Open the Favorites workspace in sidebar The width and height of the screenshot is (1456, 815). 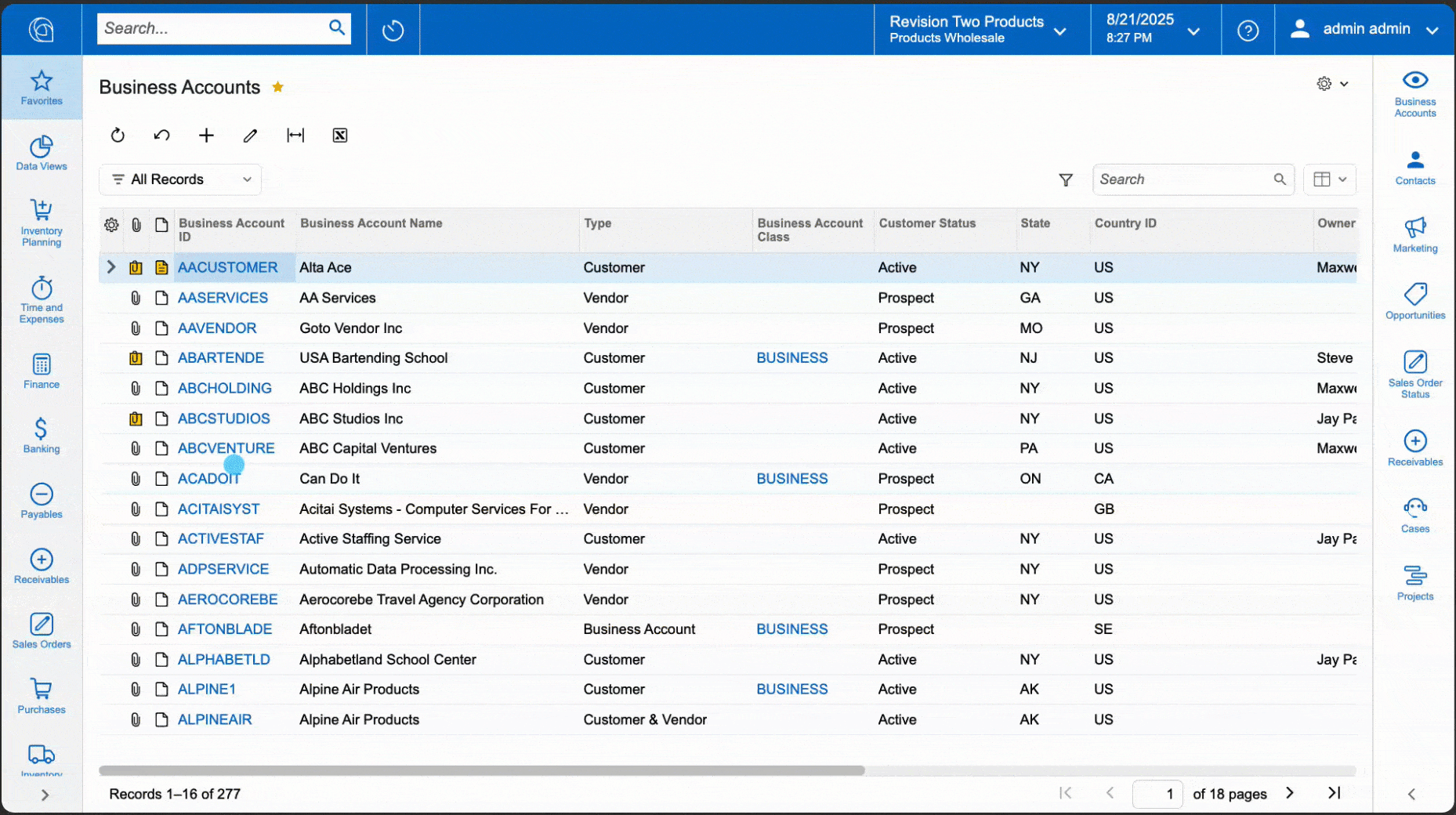pos(42,87)
